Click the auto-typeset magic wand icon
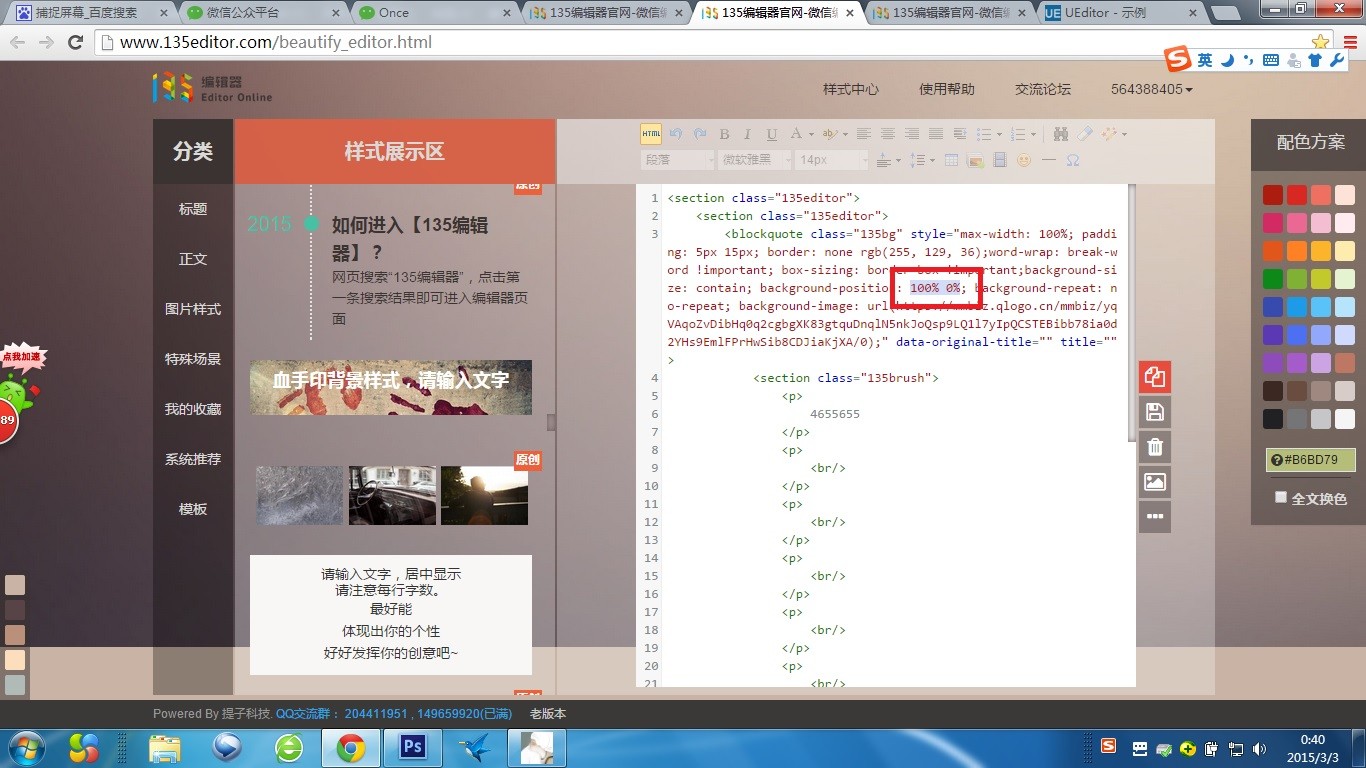This screenshot has height=768, width=1366. (1109, 134)
